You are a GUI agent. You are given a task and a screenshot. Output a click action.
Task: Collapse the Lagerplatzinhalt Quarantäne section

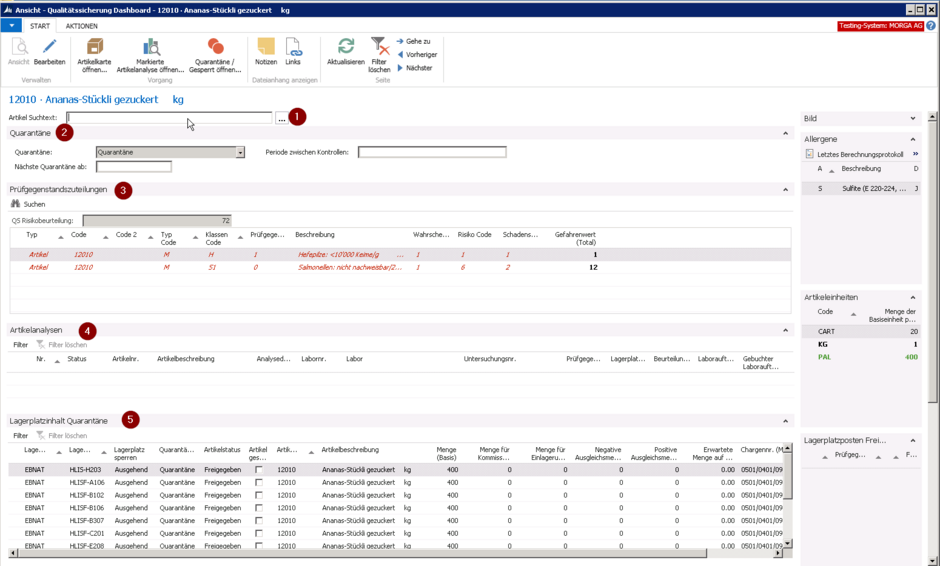[x=785, y=421]
